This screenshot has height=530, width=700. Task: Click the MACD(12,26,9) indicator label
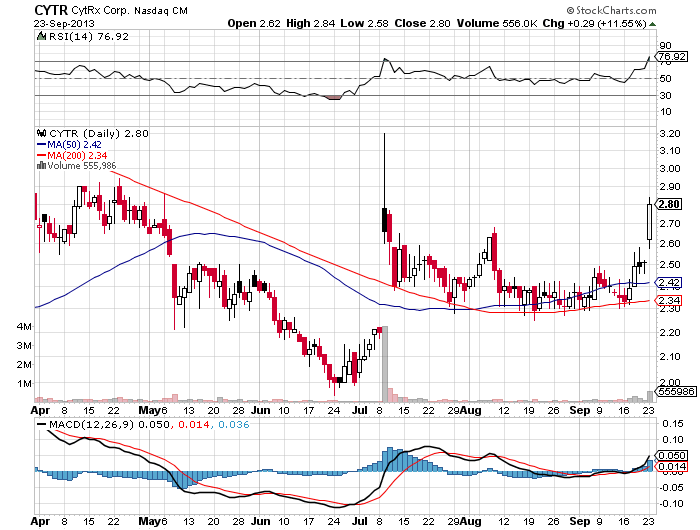pyautogui.click(x=91, y=424)
